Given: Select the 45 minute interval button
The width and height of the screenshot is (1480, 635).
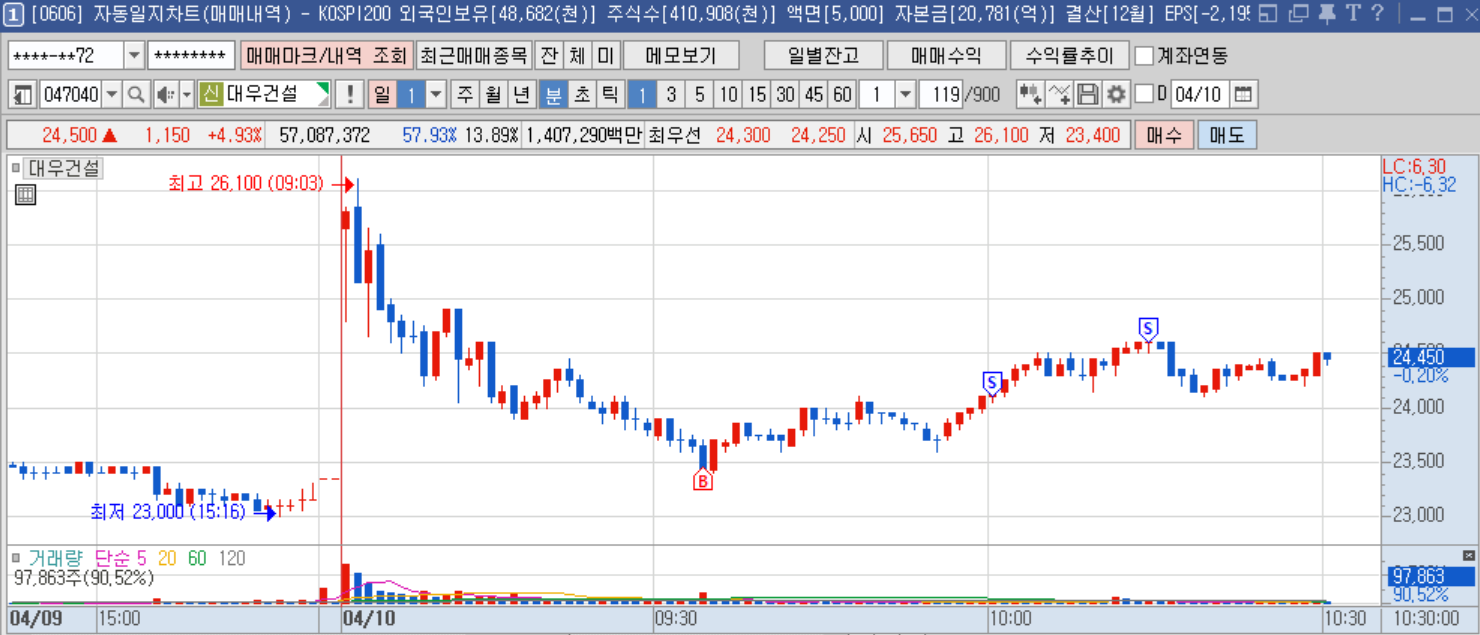Looking at the screenshot, I should point(814,95).
